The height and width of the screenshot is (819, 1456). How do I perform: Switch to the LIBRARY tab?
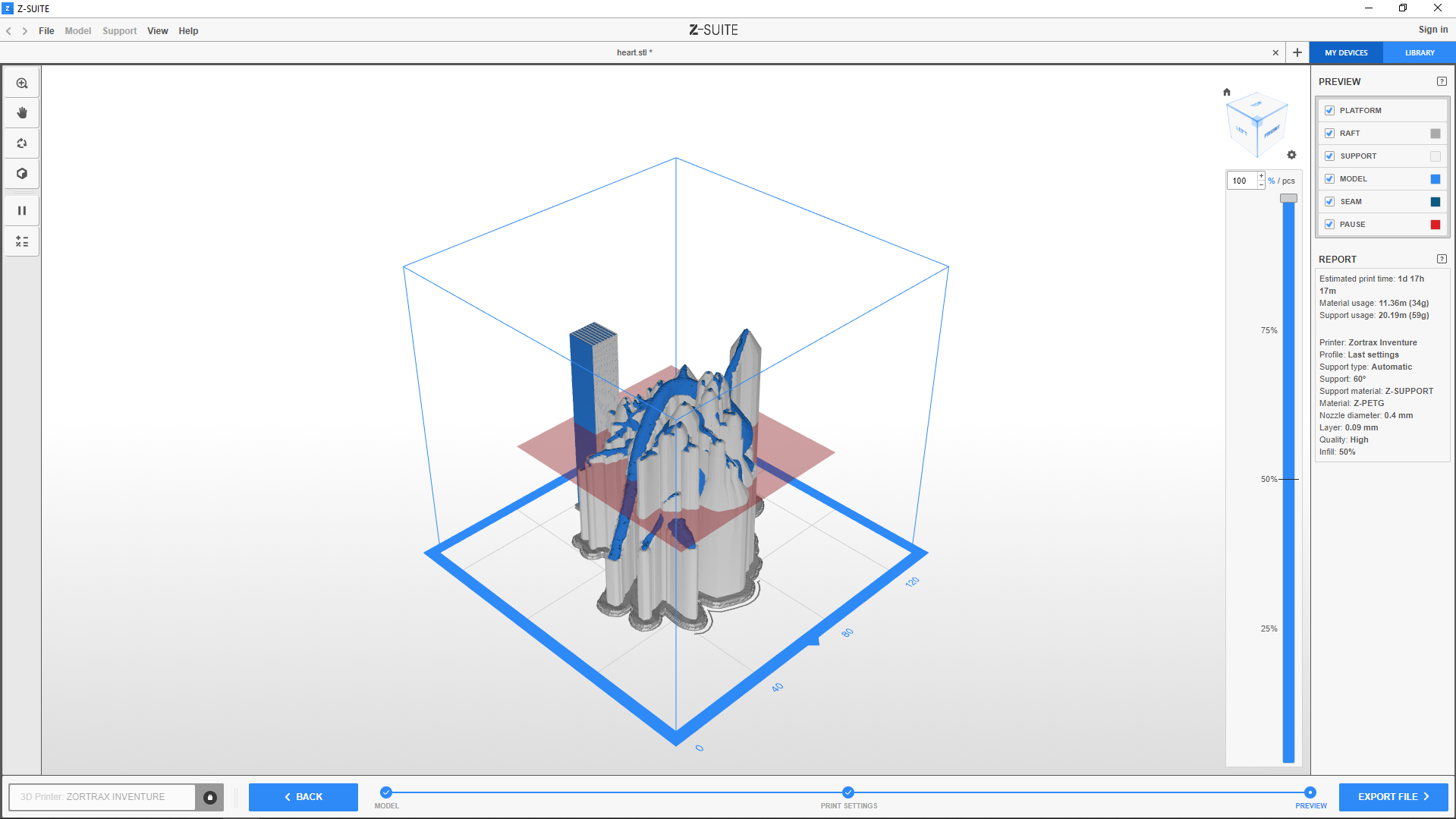(1419, 53)
